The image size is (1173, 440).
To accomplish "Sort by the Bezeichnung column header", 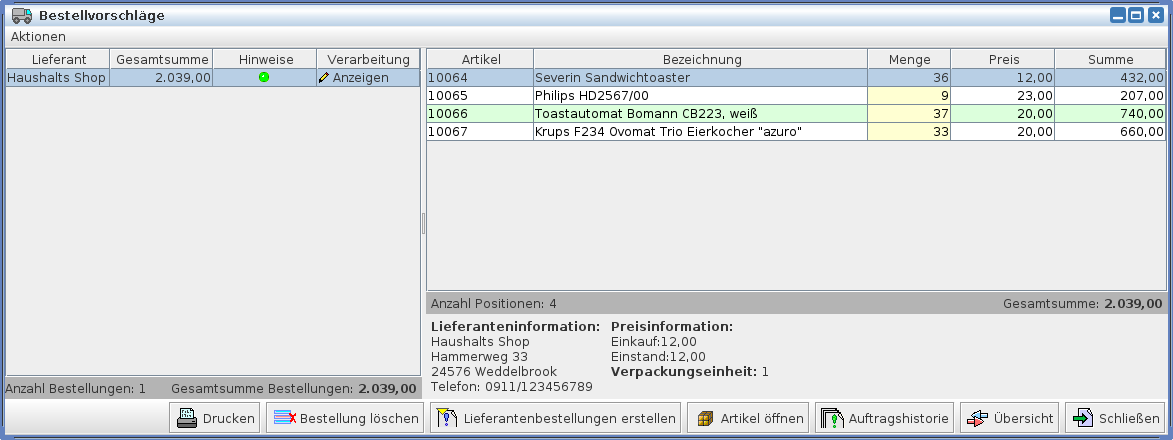I will (x=700, y=59).
